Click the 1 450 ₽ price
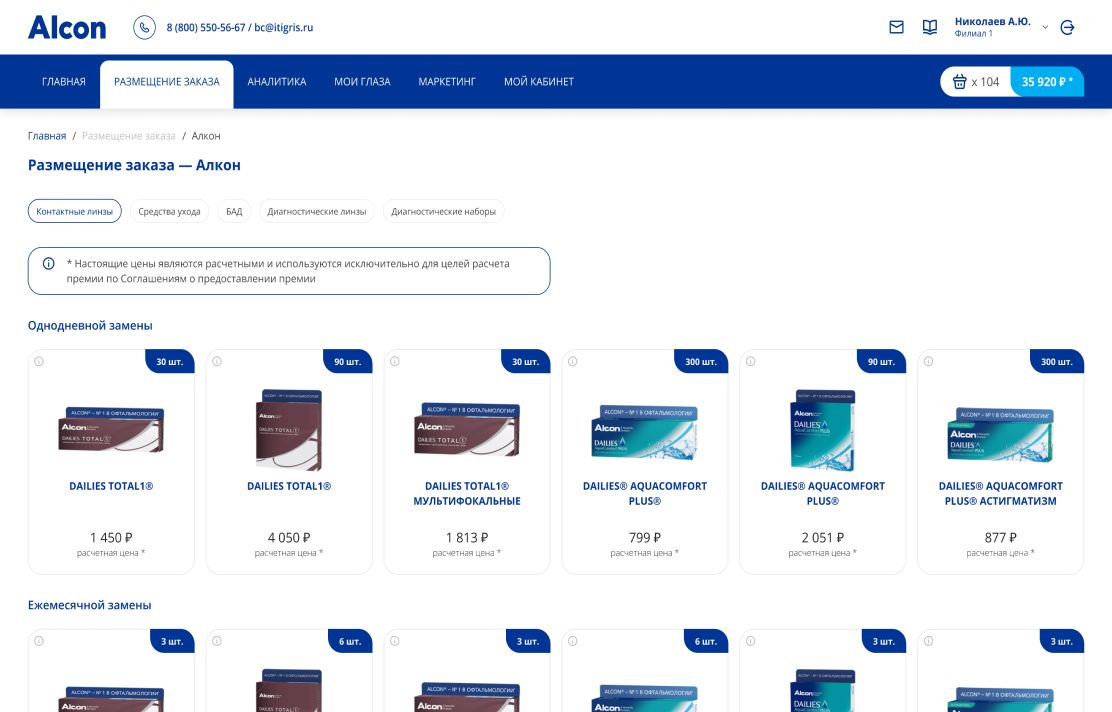1112x712 pixels. coord(111,538)
